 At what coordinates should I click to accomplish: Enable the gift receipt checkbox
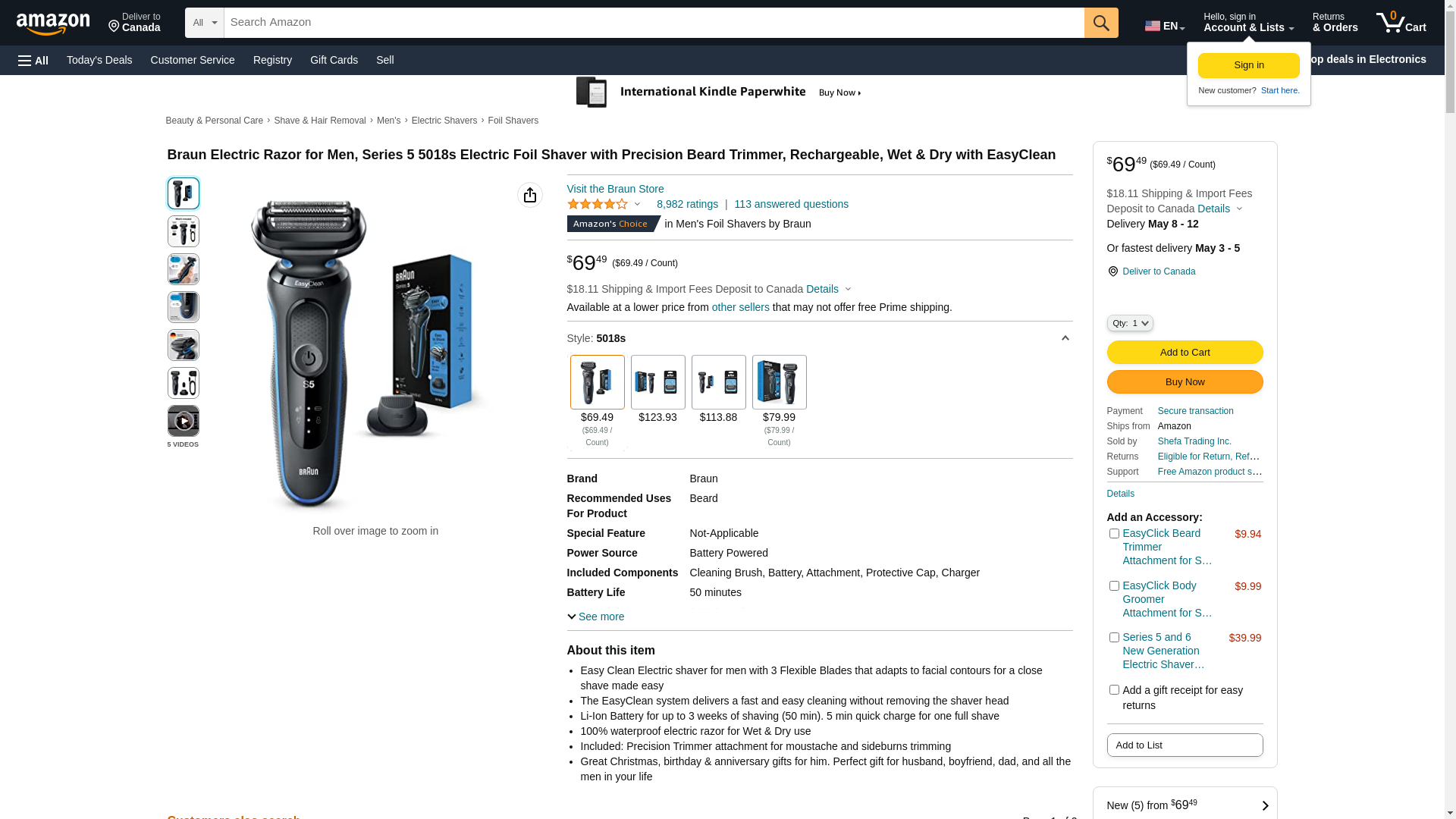(x=1114, y=690)
